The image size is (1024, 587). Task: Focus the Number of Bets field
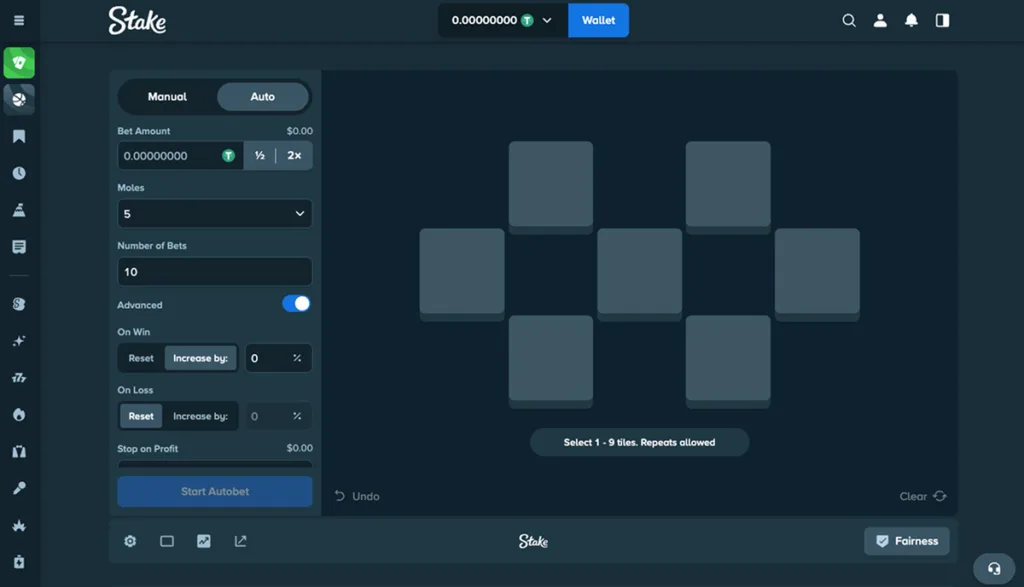coord(215,272)
